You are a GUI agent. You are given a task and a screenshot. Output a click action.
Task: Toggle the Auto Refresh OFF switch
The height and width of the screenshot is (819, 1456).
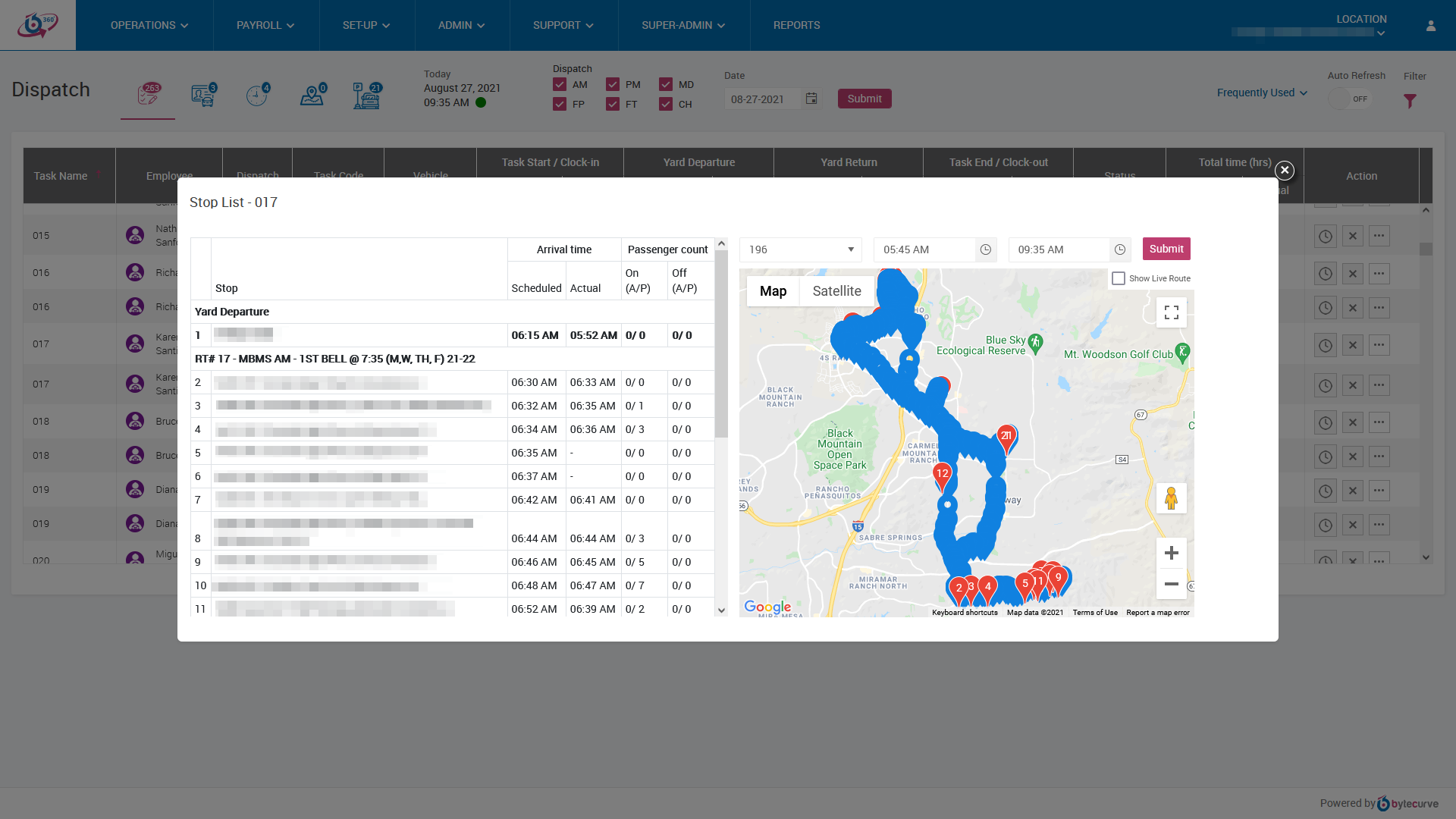click(x=1349, y=99)
